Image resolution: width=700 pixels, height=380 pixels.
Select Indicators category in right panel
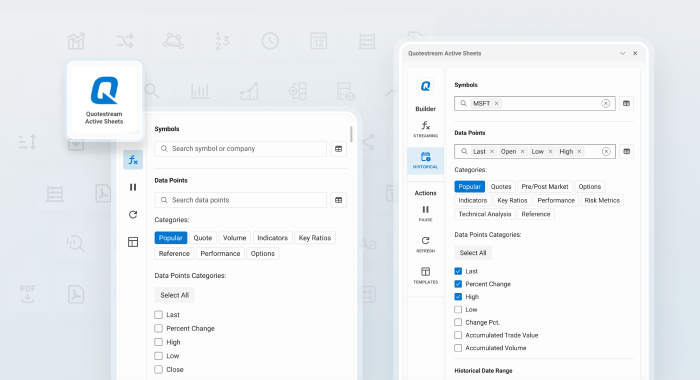tap(473, 200)
